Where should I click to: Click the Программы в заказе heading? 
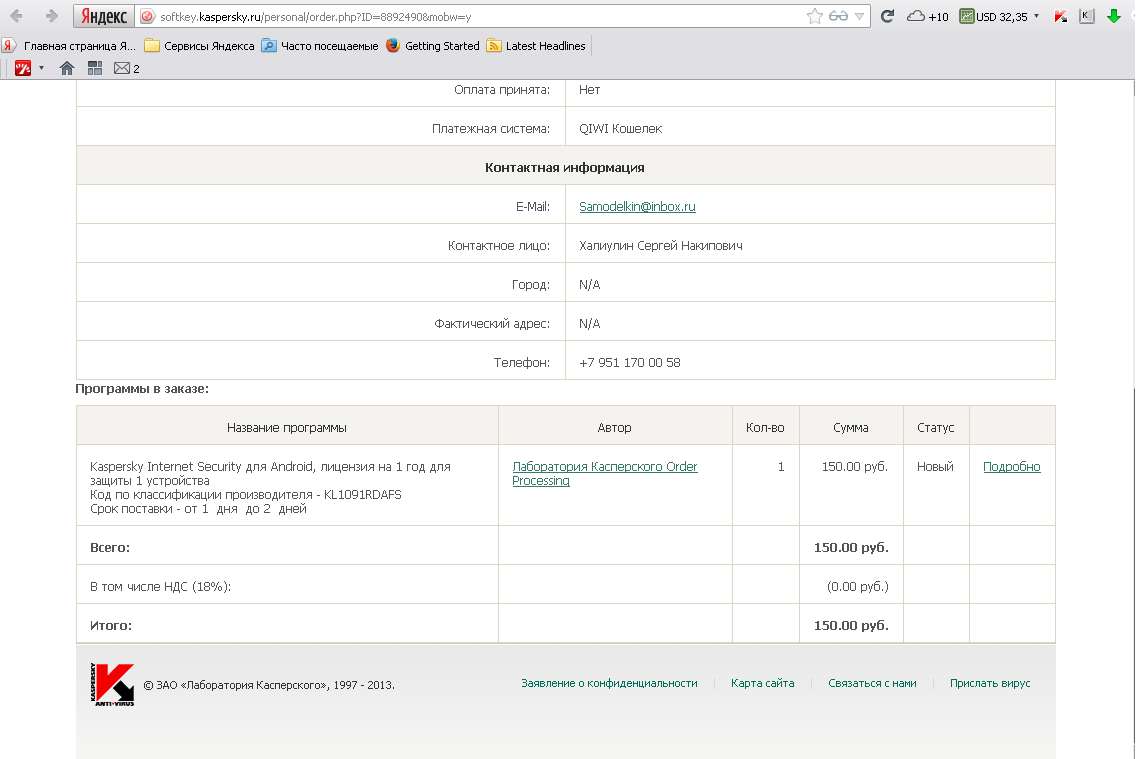pyautogui.click(x=142, y=389)
